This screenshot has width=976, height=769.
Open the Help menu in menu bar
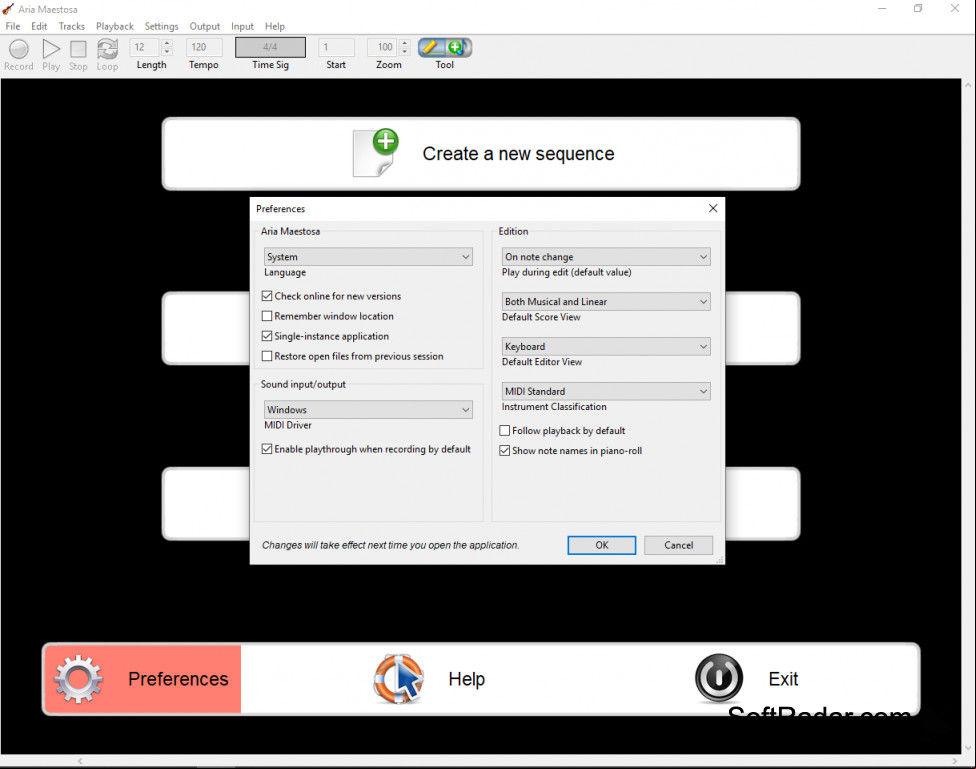[274, 26]
